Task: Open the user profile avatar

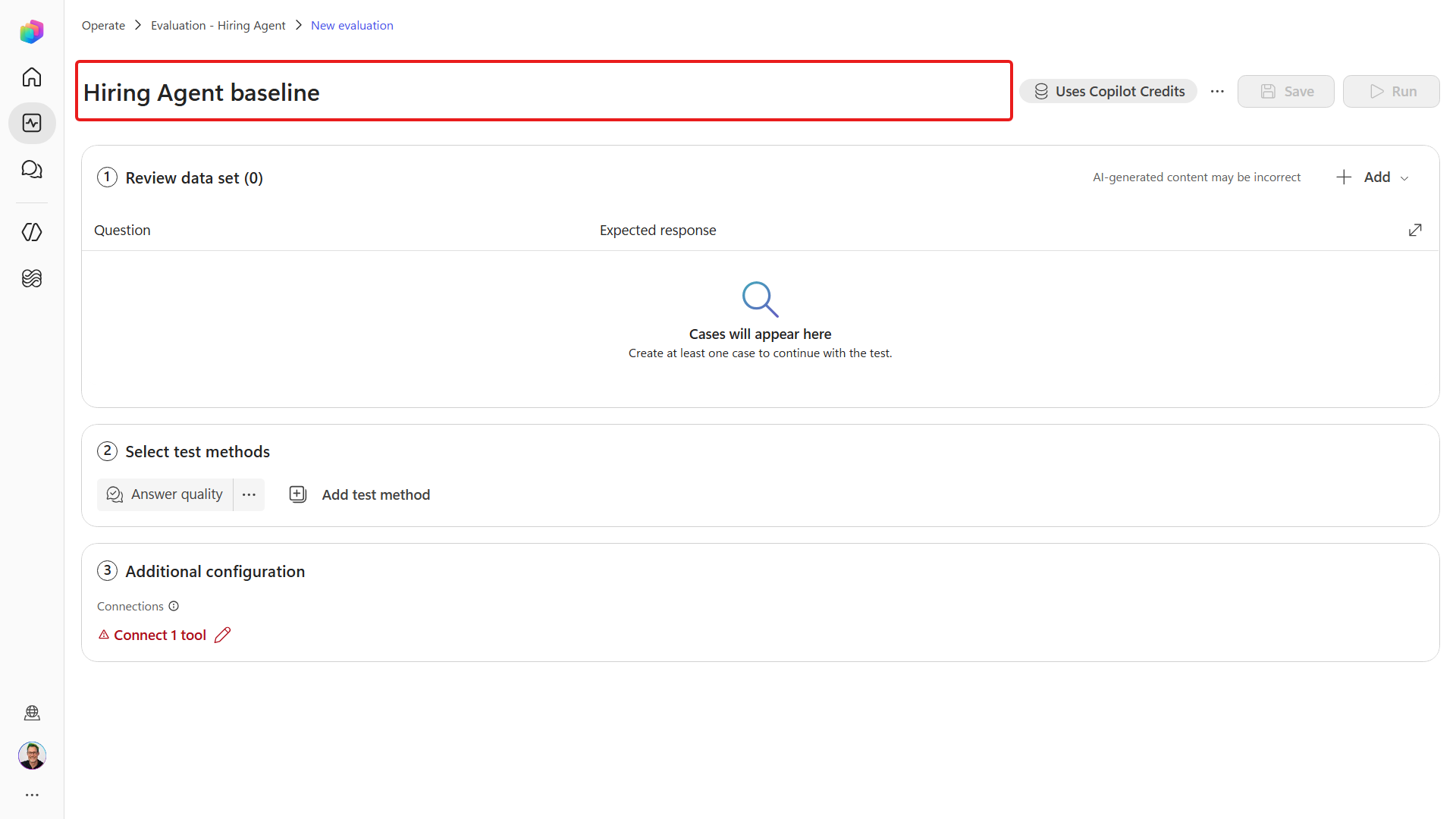Action: pyautogui.click(x=32, y=755)
